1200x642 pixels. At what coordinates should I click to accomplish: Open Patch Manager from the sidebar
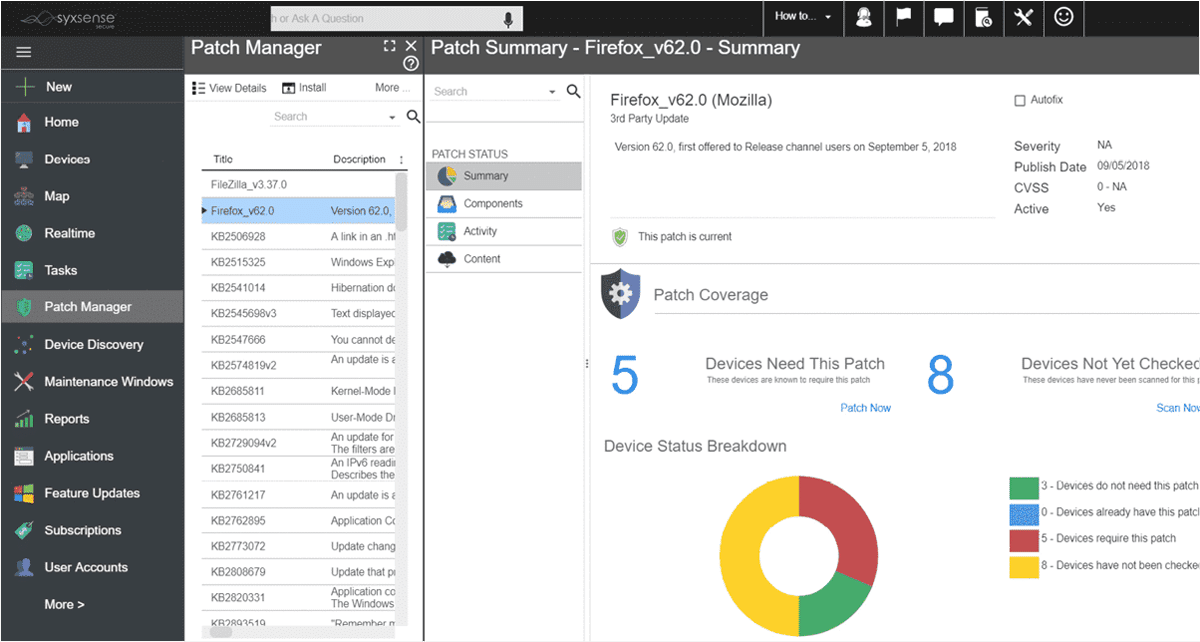(87, 307)
